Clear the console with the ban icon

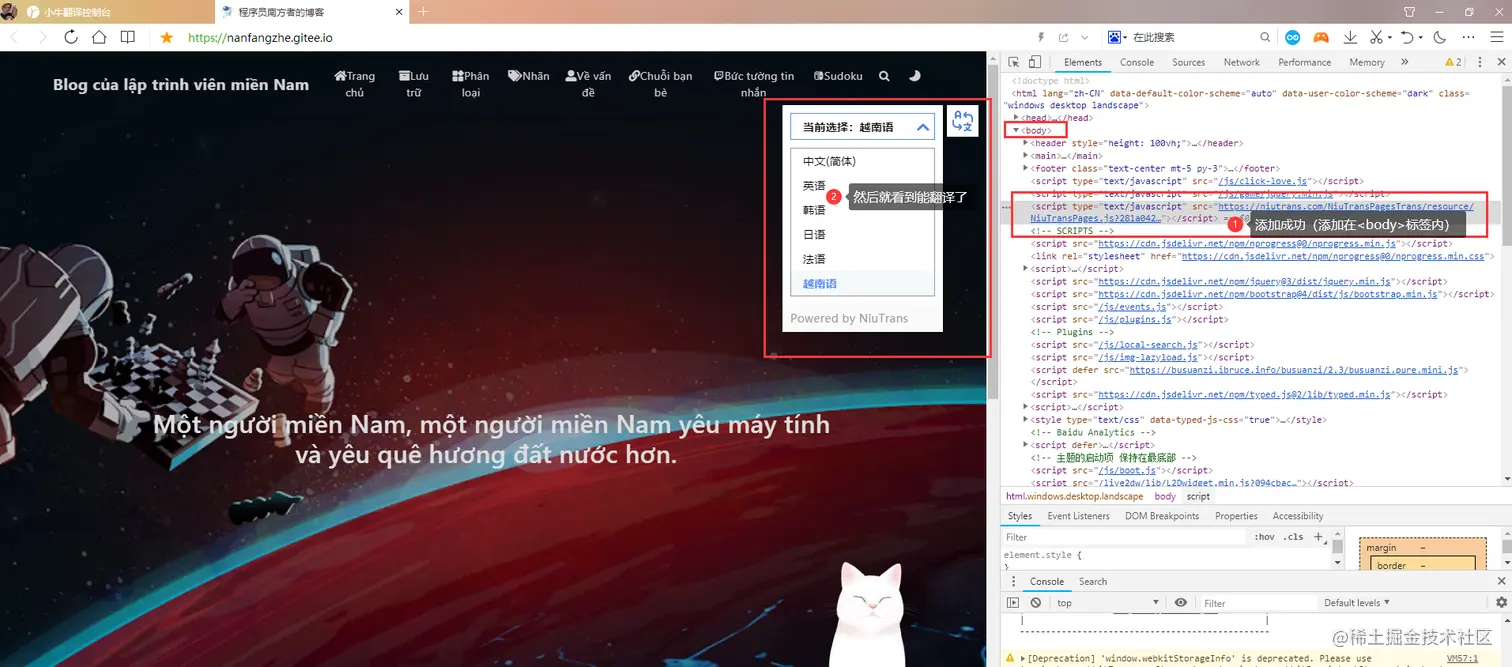(1036, 603)
